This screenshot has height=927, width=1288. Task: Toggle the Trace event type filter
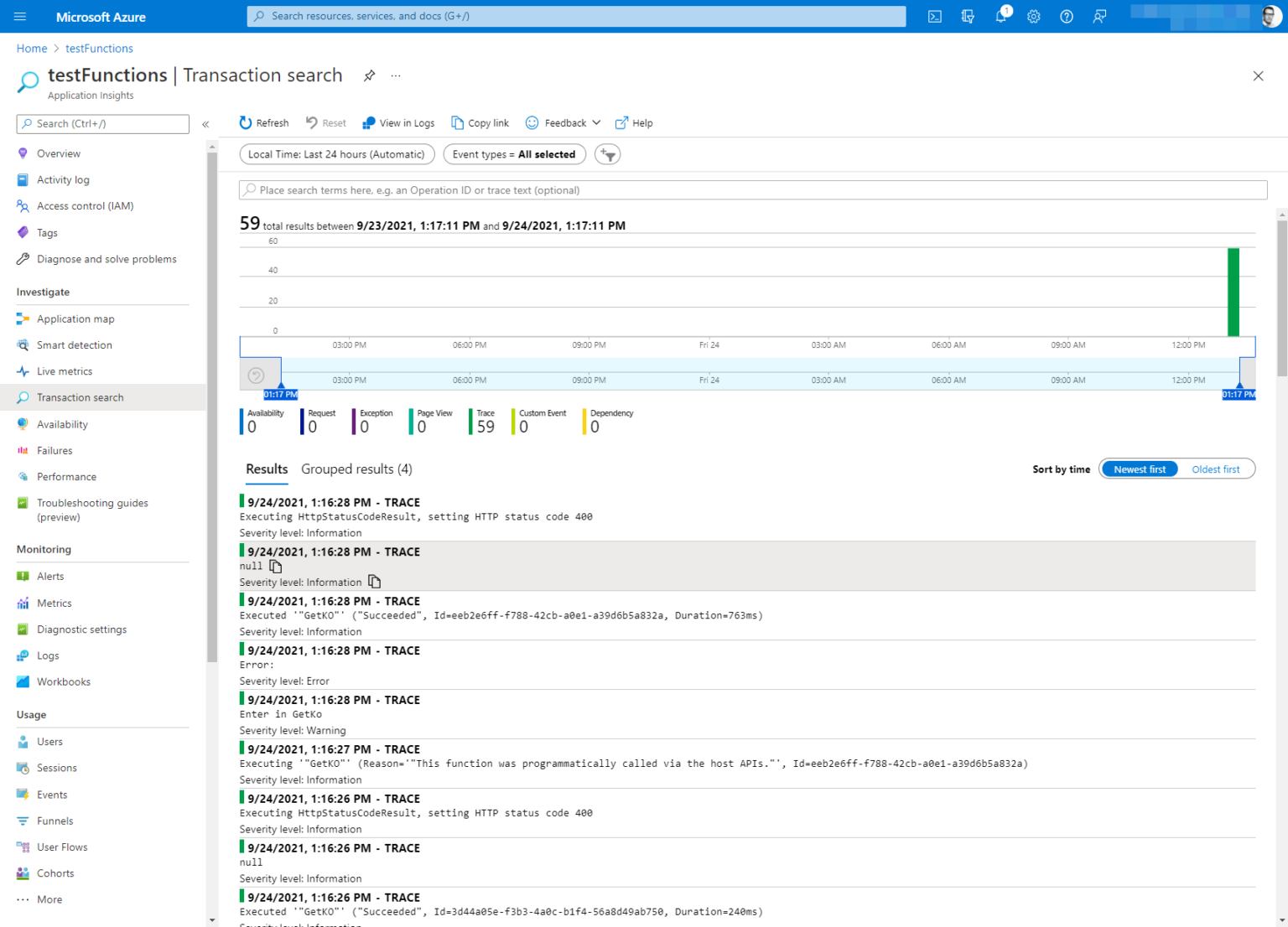(483, 422)
